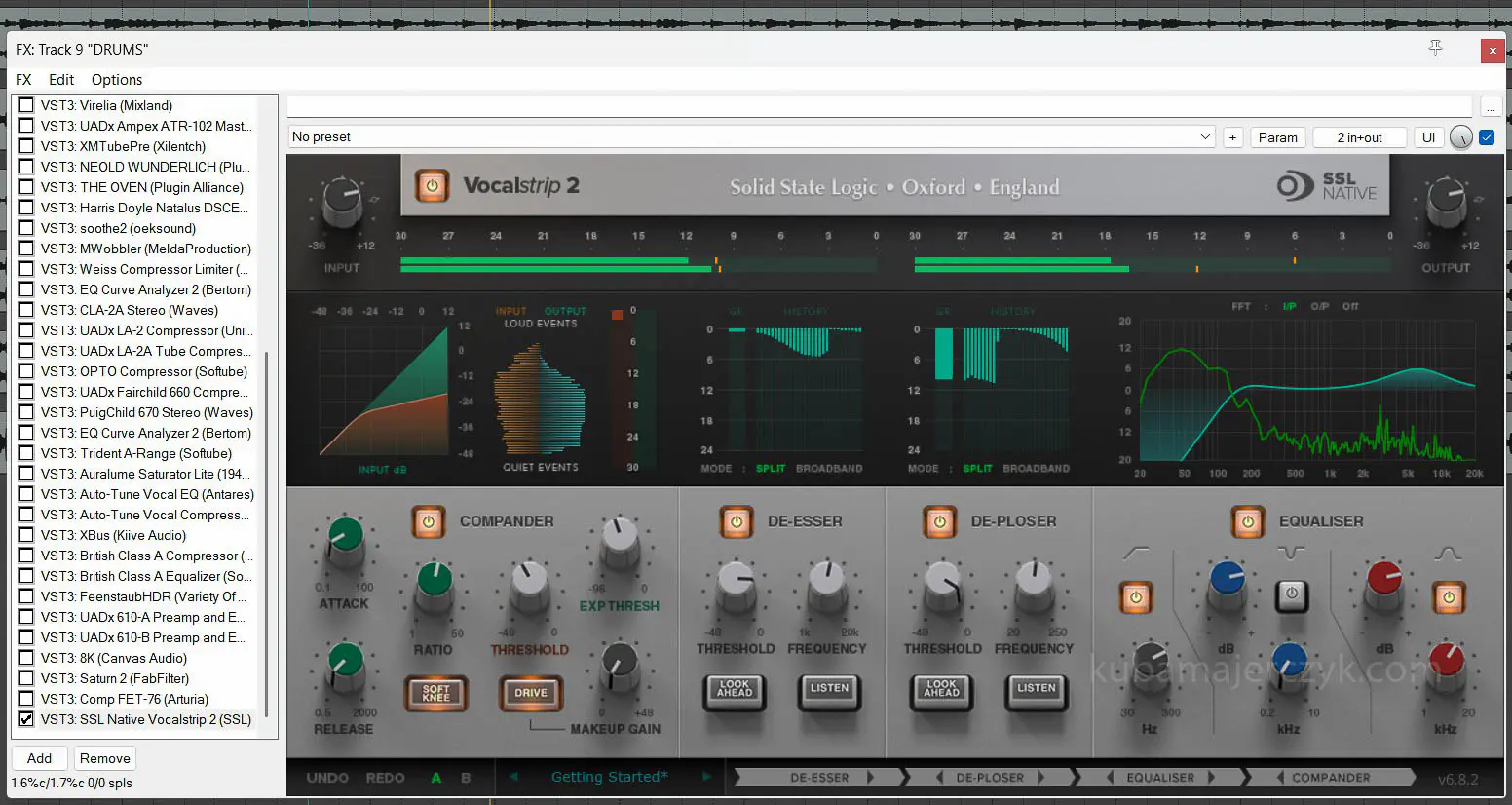Enable the SSL Native Vocalstrip 2 checkbox

point(26,719)
